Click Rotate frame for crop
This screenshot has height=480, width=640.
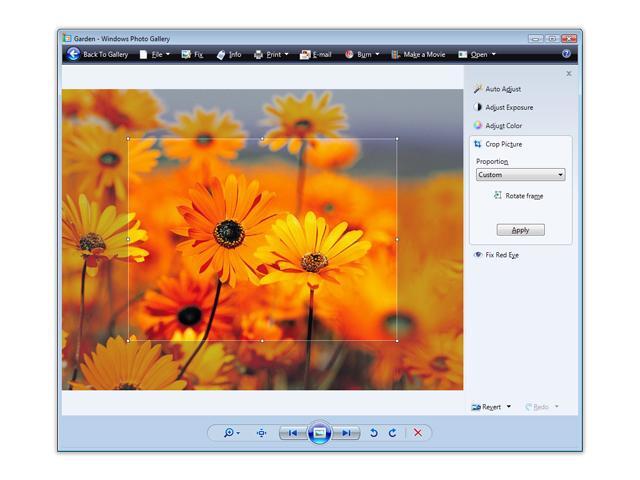tap(523, 196)
